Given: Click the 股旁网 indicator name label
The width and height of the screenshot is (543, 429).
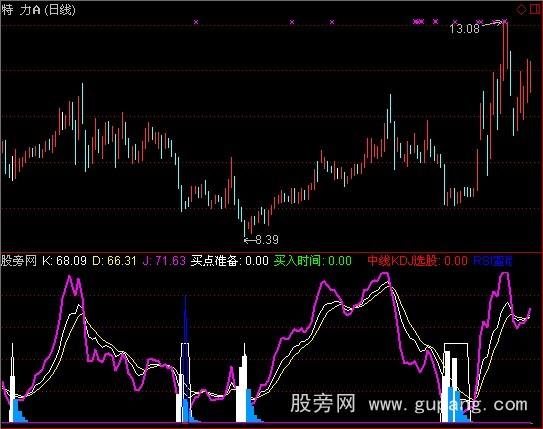Looking at the screenshot, I should coord(19,260).
